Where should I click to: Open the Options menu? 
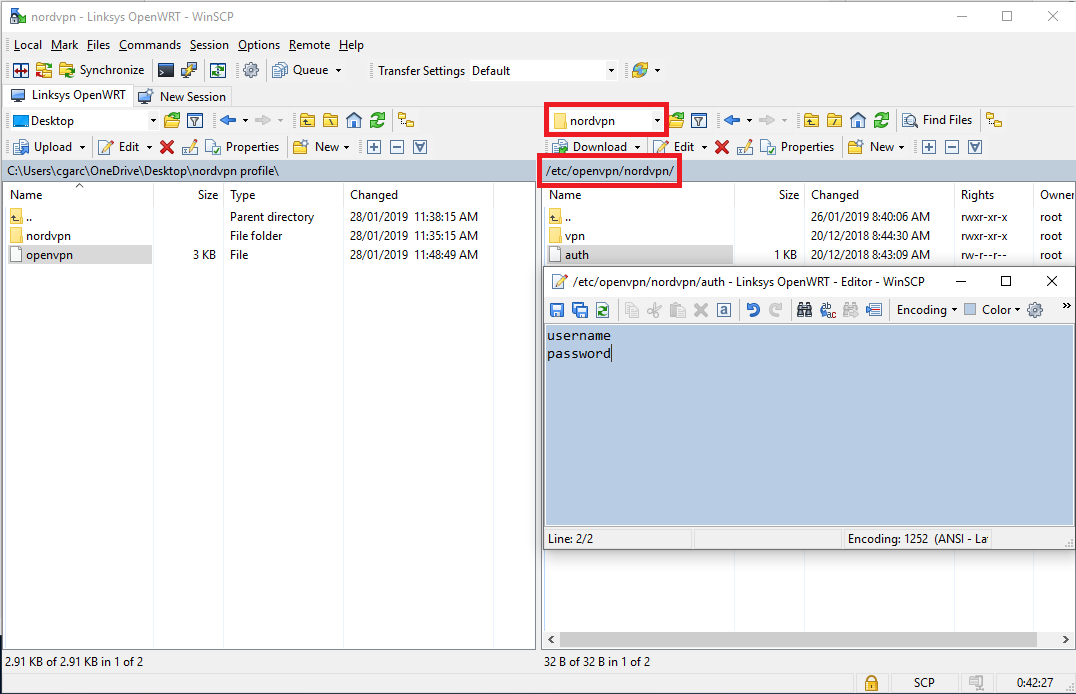point(259,45)
